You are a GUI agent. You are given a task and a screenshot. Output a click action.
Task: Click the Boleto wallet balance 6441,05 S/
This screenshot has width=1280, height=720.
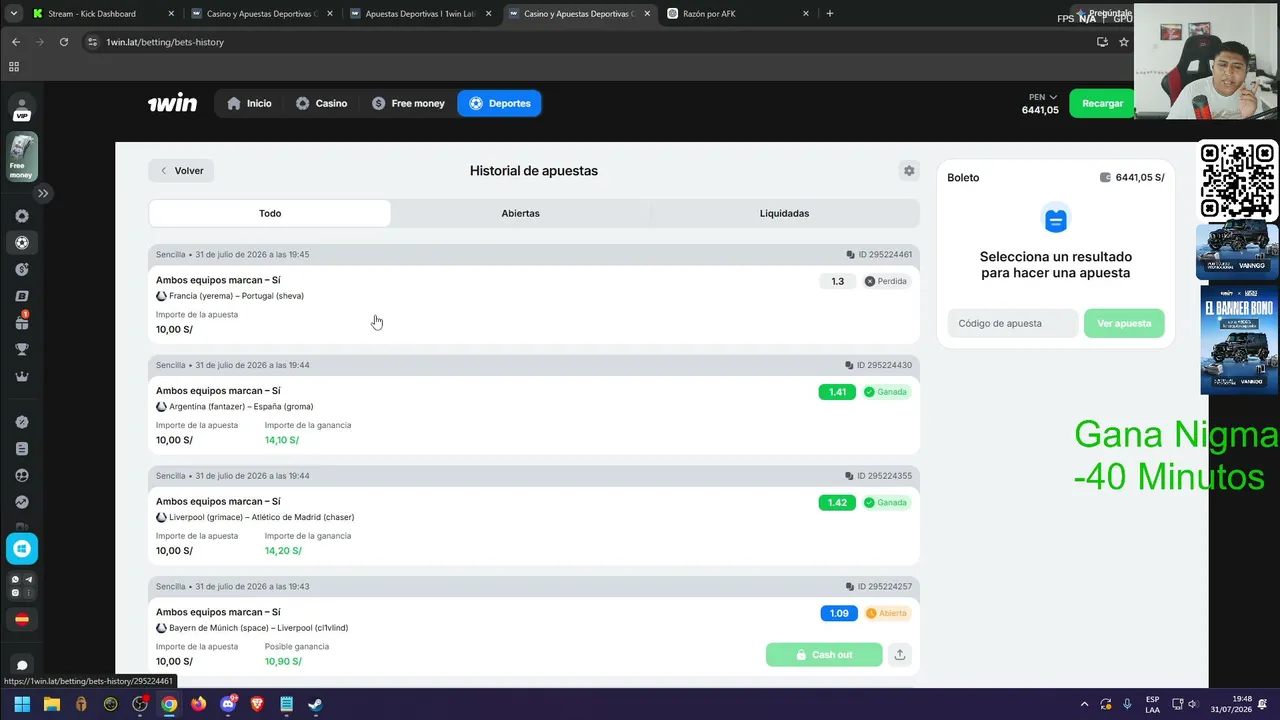[1132, 177]
